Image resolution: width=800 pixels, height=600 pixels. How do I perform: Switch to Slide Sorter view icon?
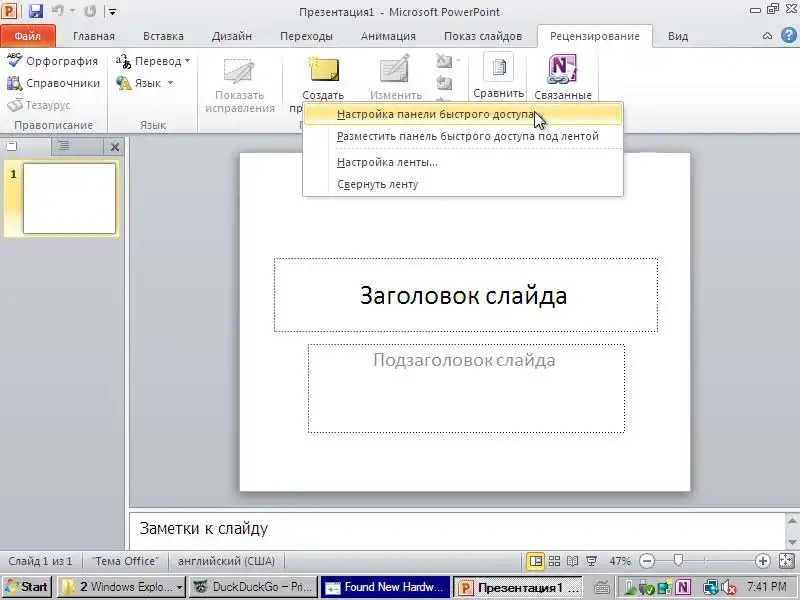tap(554, 561)
